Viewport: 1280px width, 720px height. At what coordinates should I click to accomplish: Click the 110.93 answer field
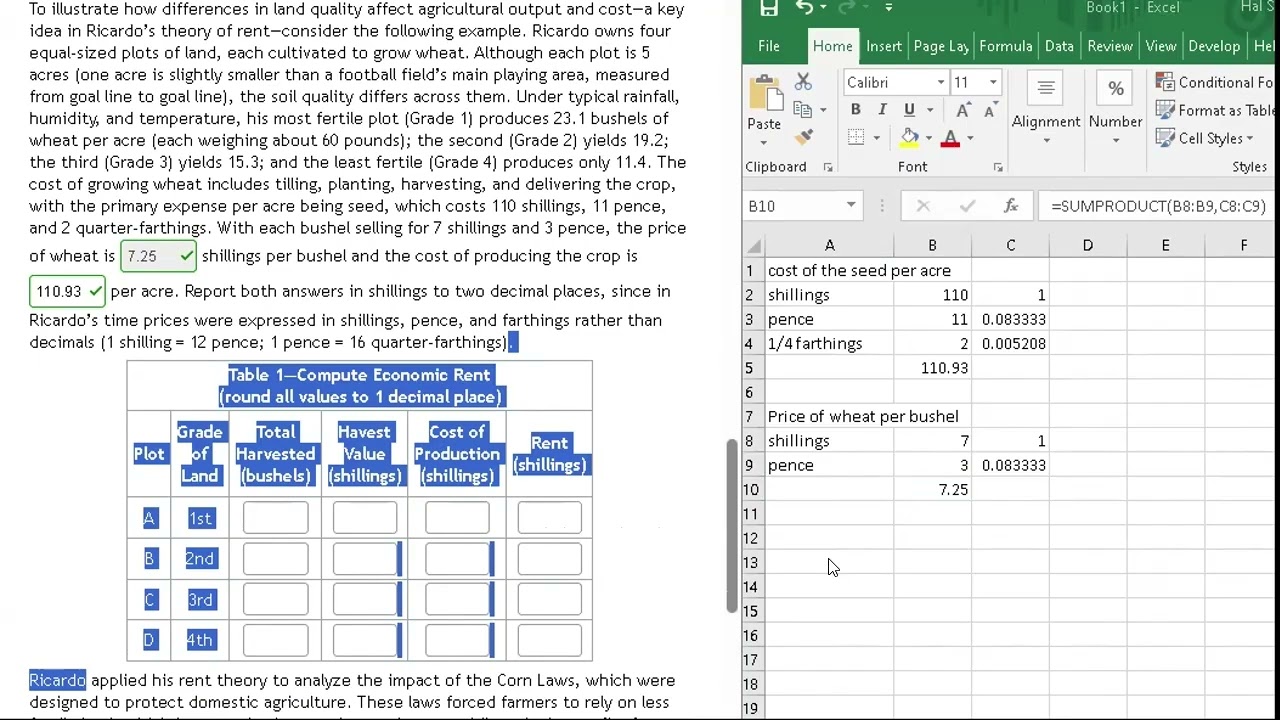[67, 291]
